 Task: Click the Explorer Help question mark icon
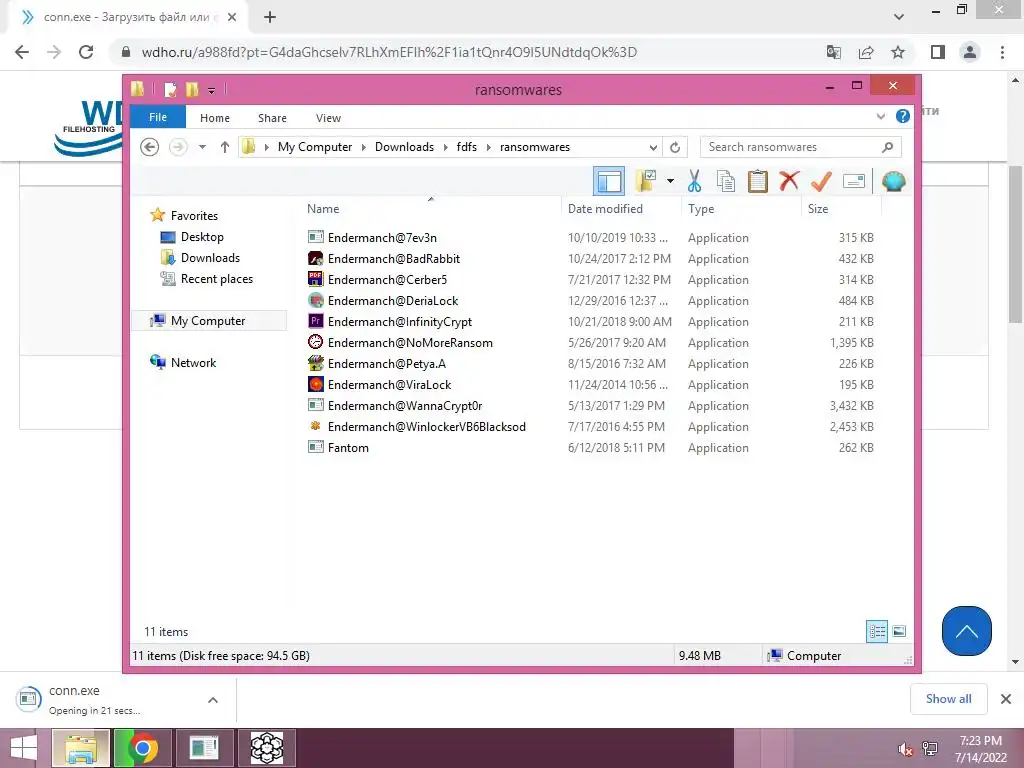903,116
